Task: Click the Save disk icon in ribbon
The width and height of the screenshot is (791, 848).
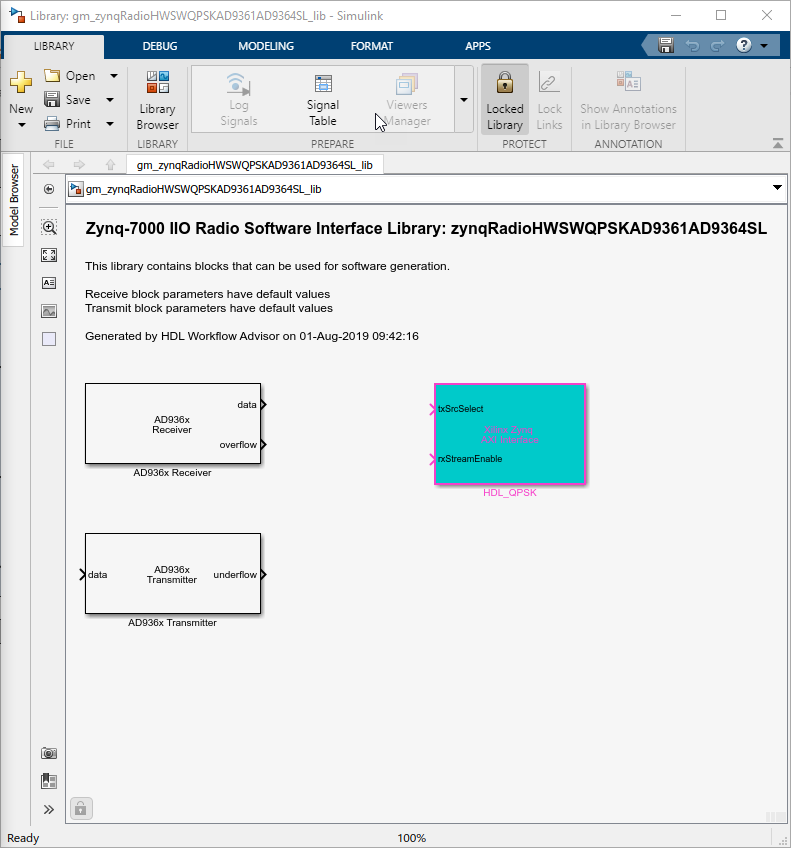Action: point(52,100)
